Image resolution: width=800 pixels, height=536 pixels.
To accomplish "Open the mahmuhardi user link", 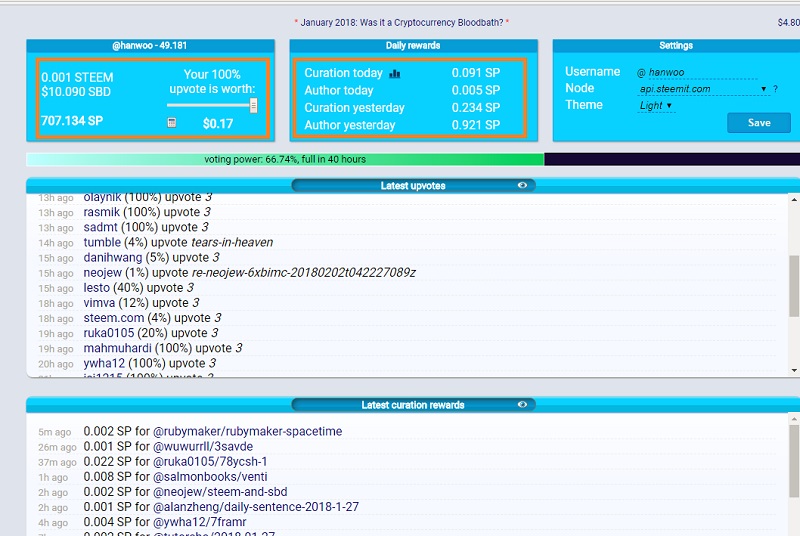I will (117, 348).
